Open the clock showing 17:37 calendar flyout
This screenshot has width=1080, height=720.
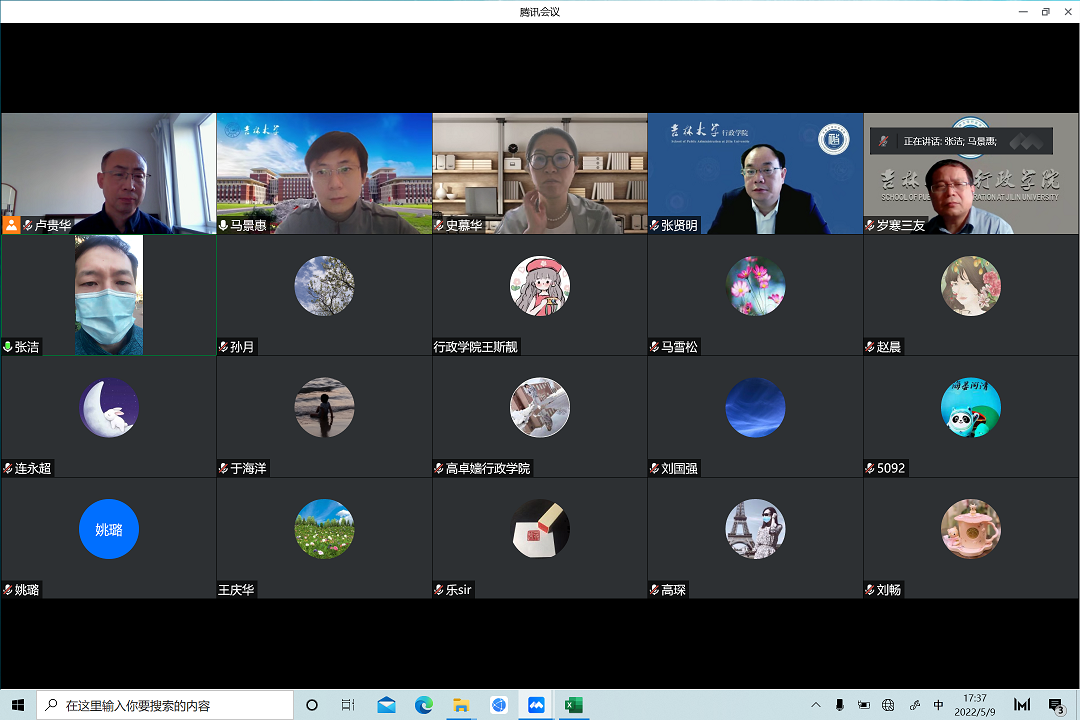975,705
